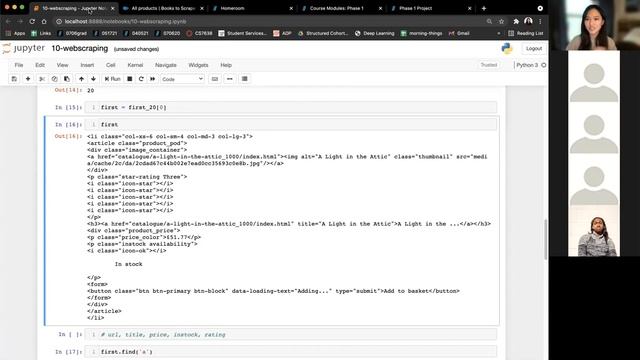Move selected cell up arrow

coord(81,79)
